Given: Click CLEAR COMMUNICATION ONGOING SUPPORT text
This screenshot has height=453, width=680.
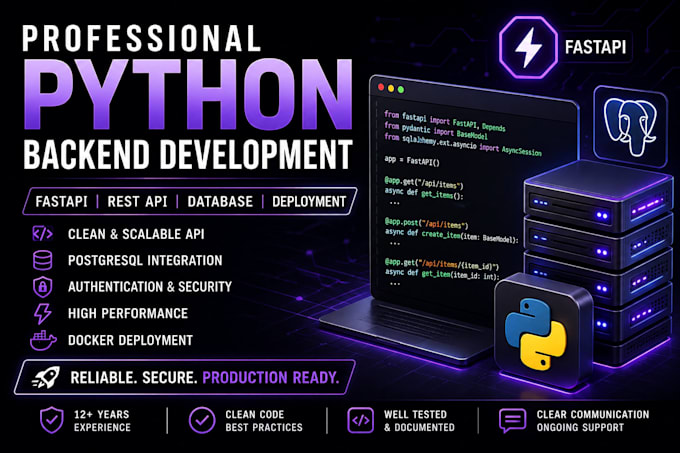Looking at the screenshot, I should pos(593,420).
